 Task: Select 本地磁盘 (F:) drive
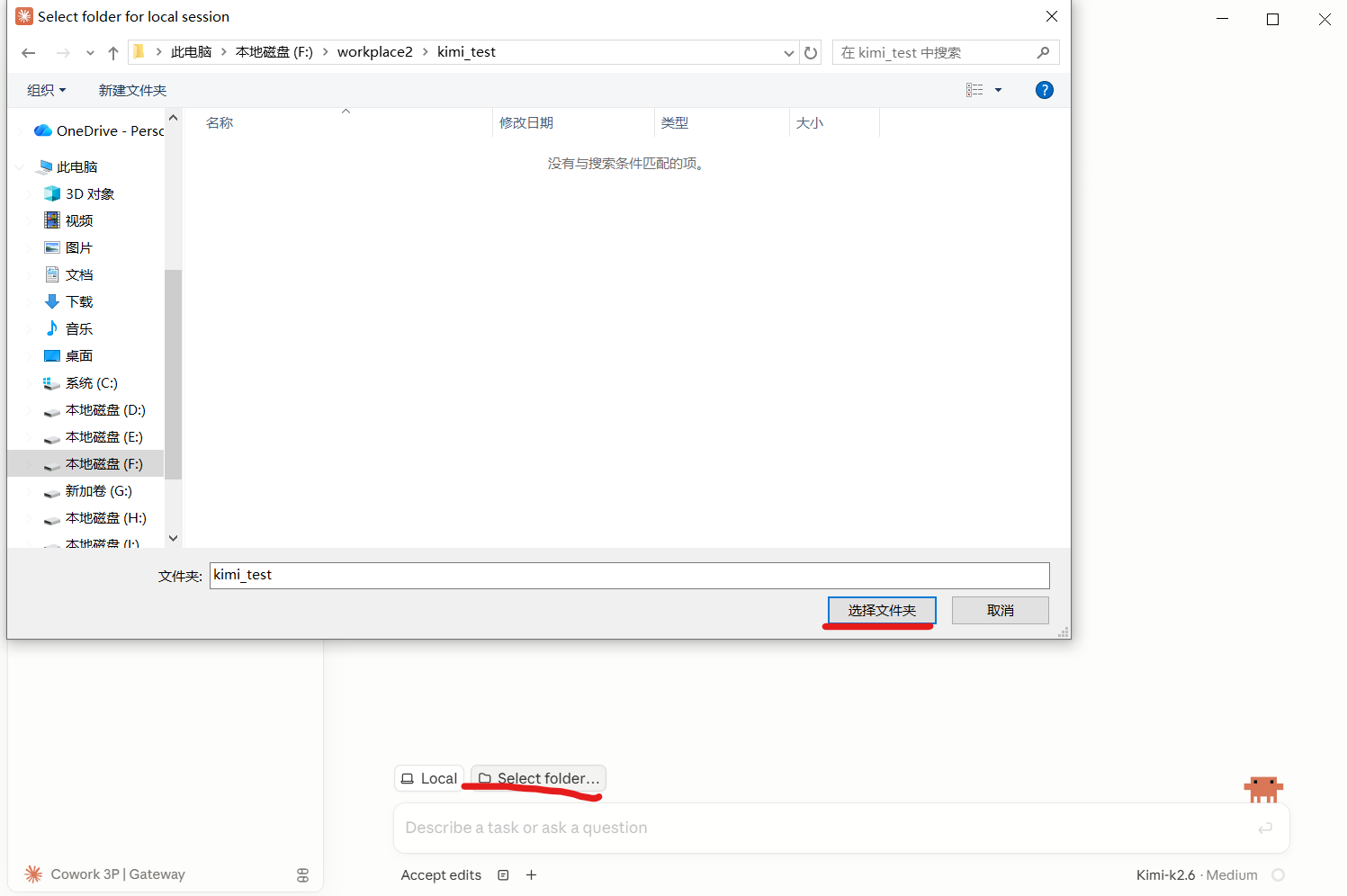pyautogui.click(x=94, y=464)
